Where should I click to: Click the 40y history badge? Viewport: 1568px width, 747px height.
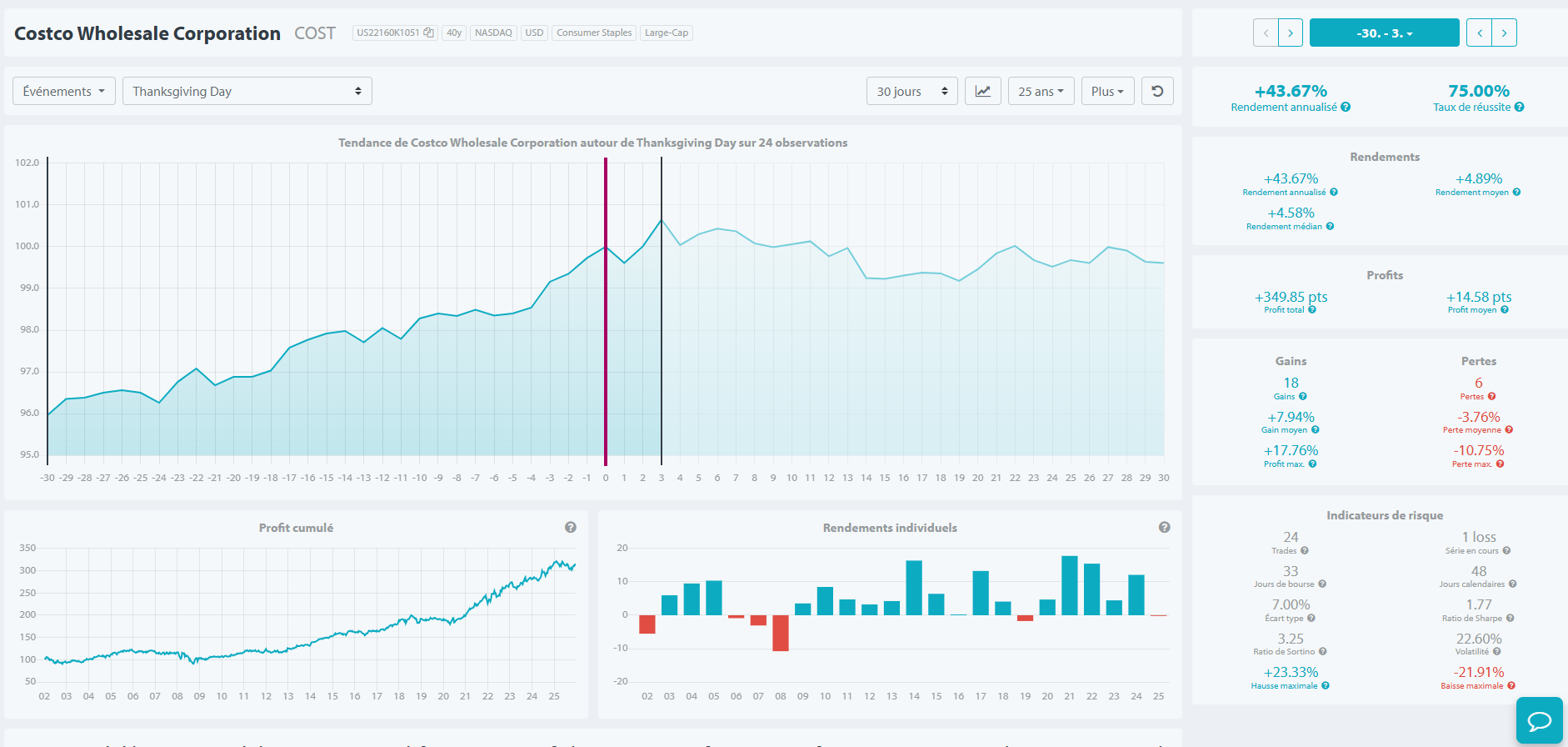pos(454,33)
